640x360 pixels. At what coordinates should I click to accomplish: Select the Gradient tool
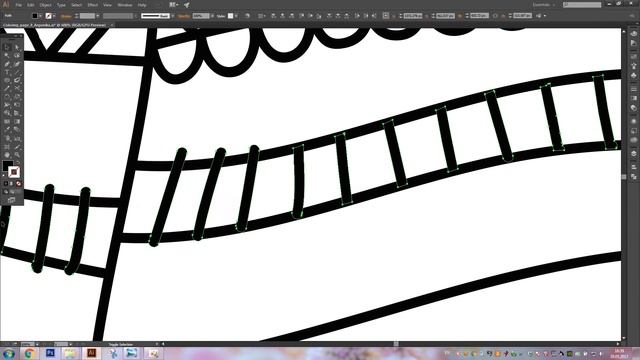point(18,121)
